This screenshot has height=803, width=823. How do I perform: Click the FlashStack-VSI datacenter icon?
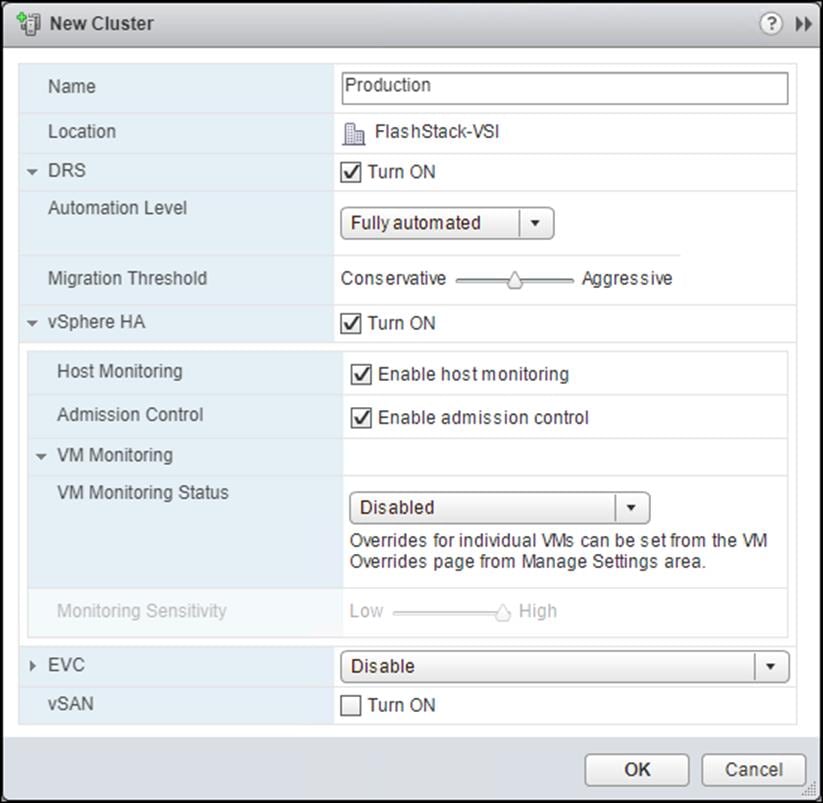pos(354,131)
